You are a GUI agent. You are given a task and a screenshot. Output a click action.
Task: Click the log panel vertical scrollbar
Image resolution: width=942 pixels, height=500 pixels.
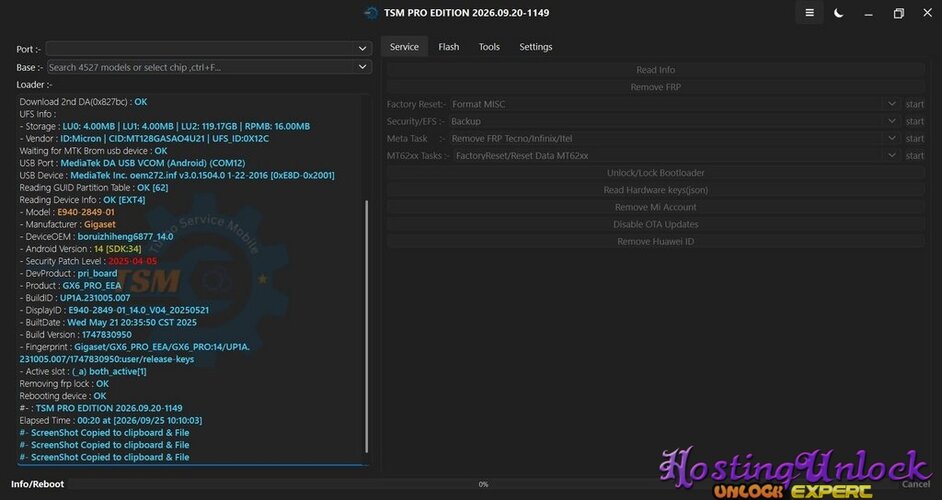pyautogui.click(x=366, y=326)
